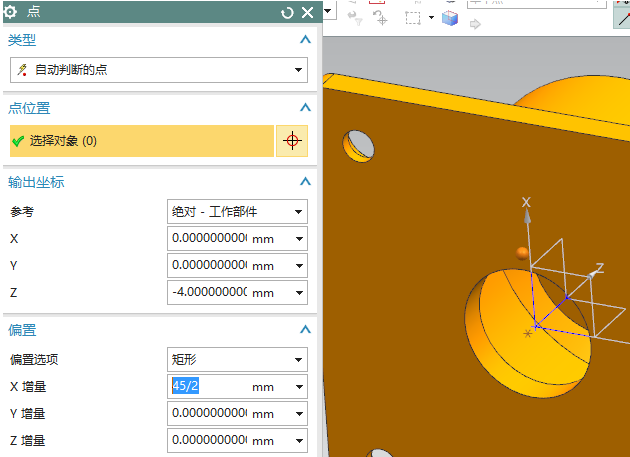Click the blue 3D cube icon

coord(450,17)
